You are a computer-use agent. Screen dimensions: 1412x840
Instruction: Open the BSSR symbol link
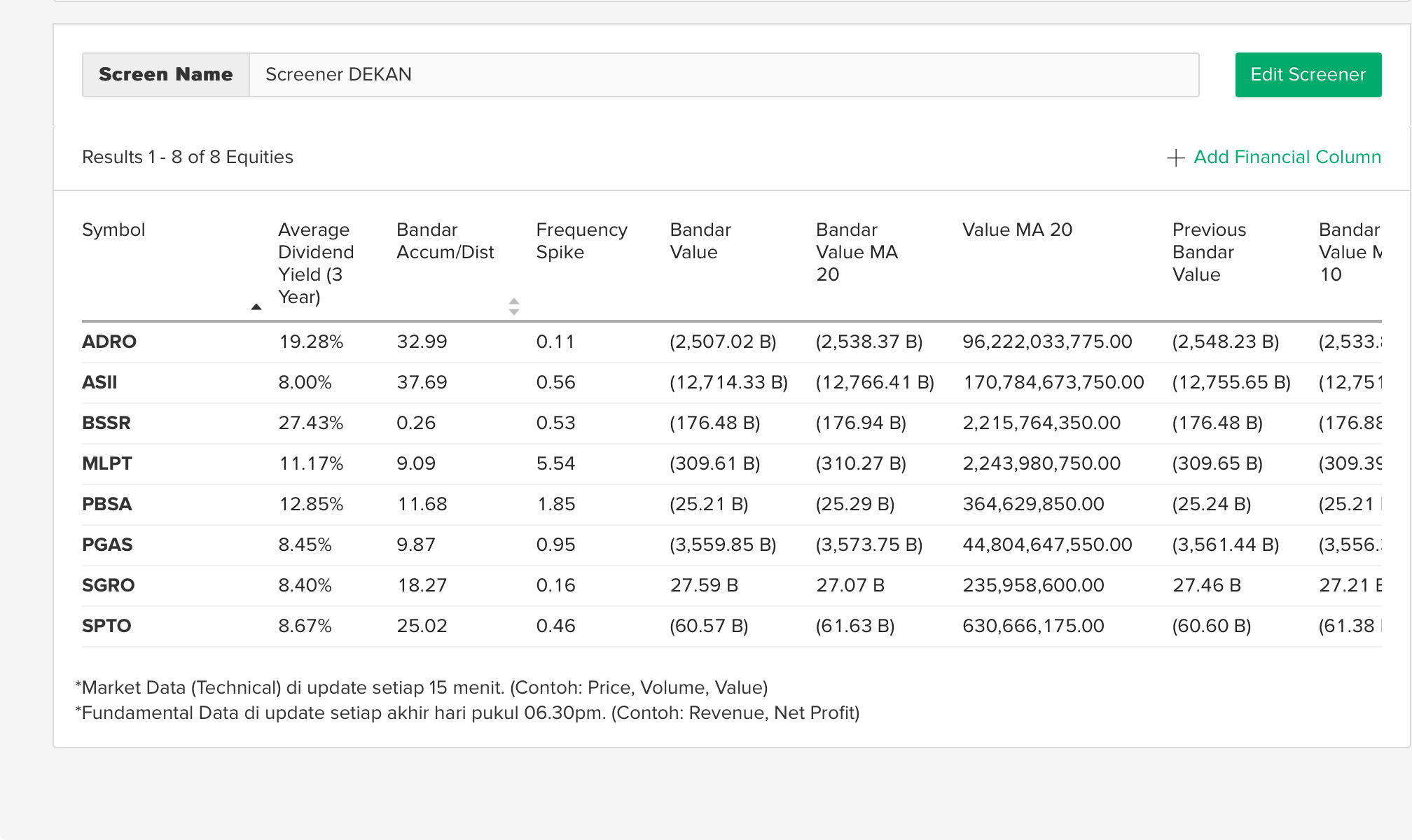click(106, 423)
